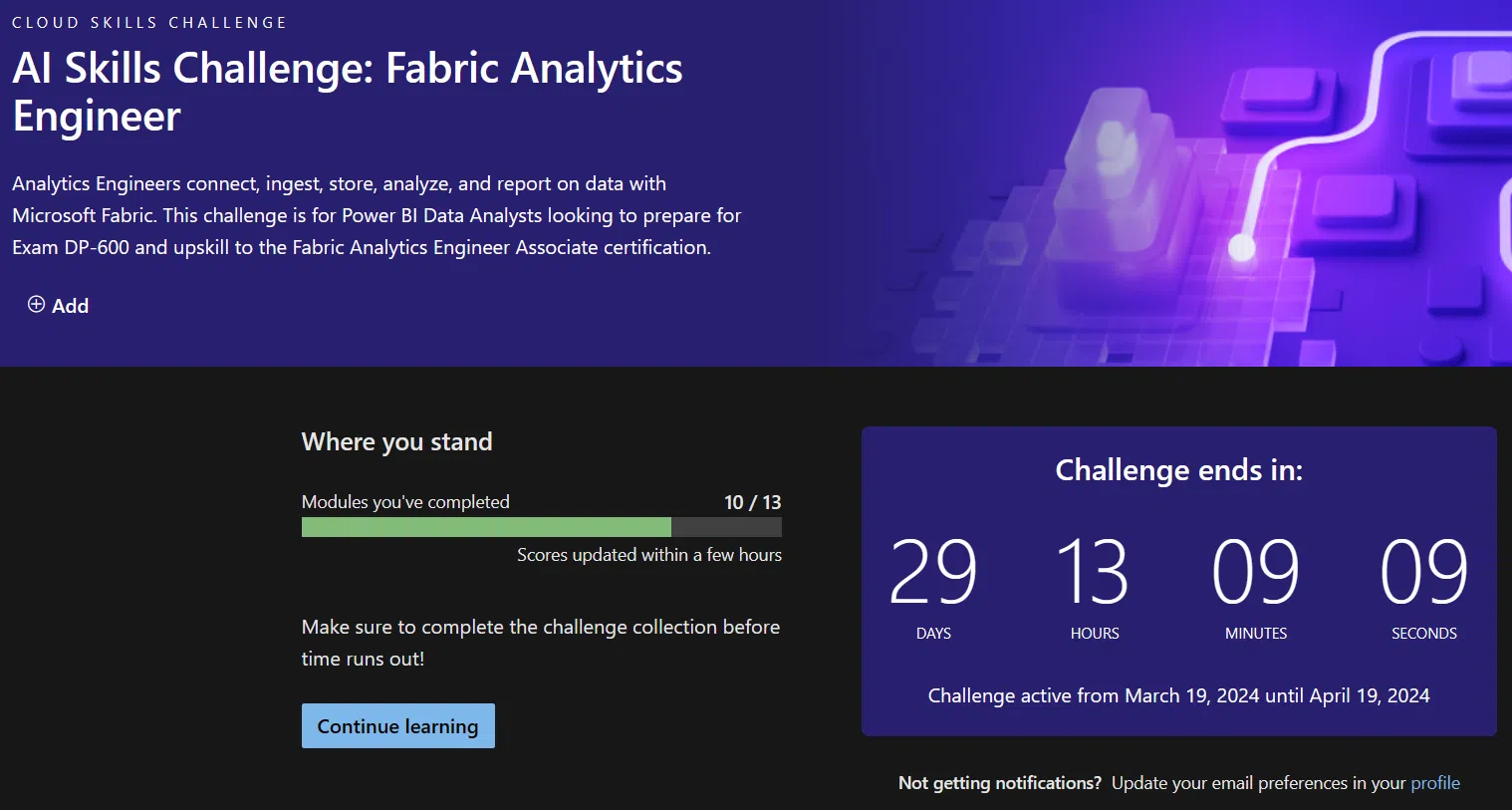Click the green filled part of progress bar
This screenshot has height=810, width=1512.
(x=486, y=527)
